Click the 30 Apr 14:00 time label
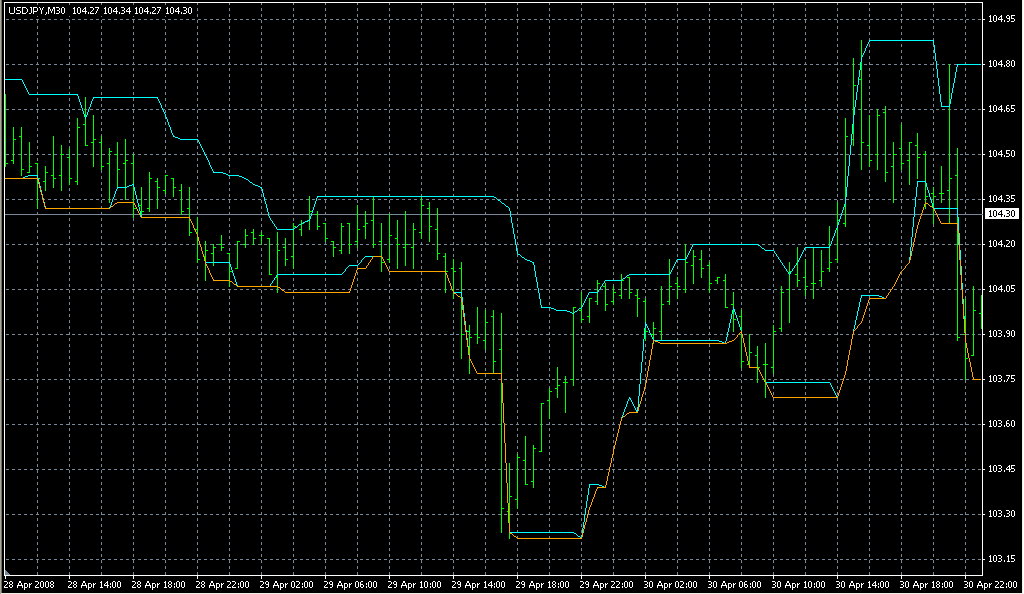Image resolution: width=1024 pixels, height=594 pixels. click(862, 585)
